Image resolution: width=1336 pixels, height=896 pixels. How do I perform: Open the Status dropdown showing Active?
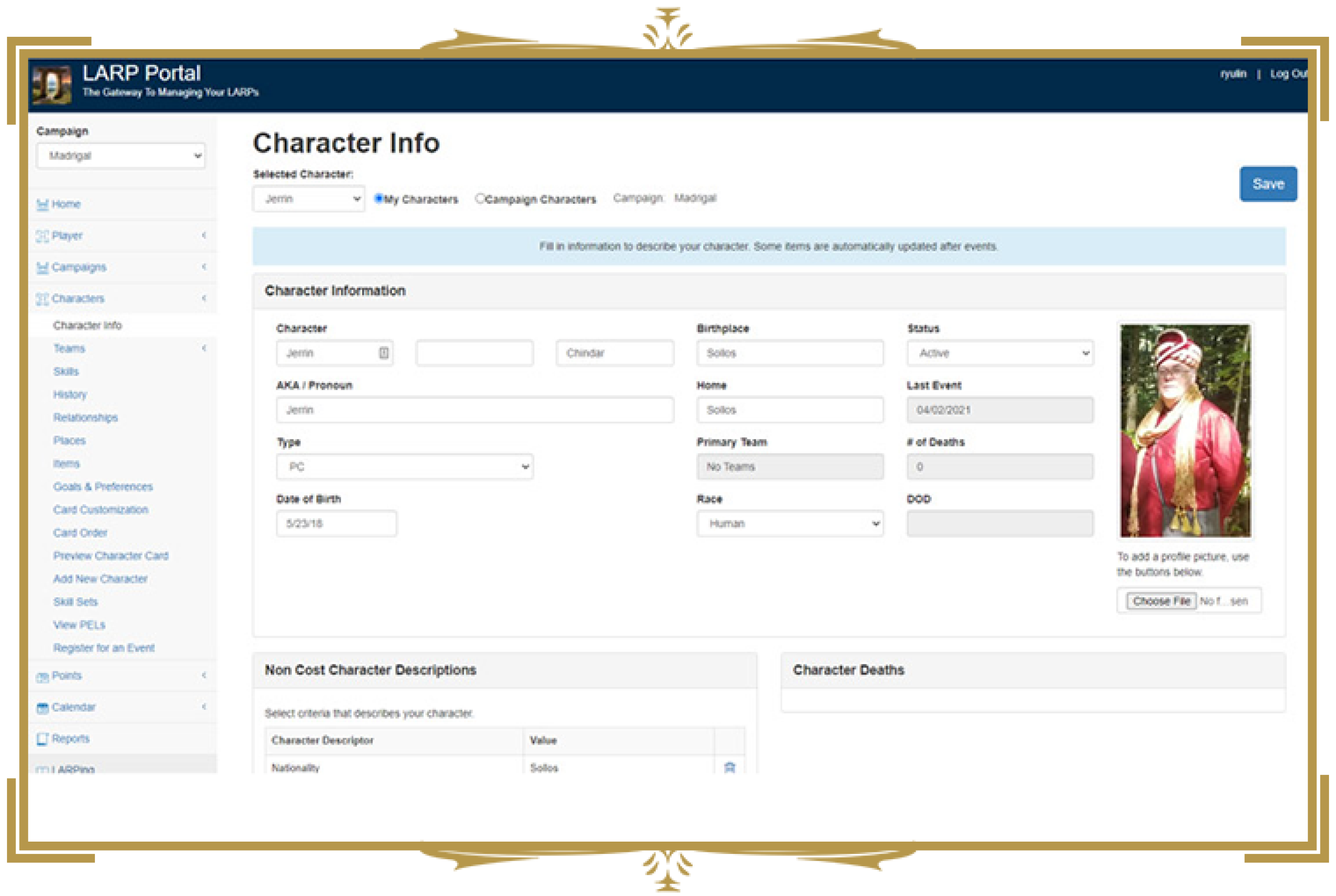(1000, 353)
